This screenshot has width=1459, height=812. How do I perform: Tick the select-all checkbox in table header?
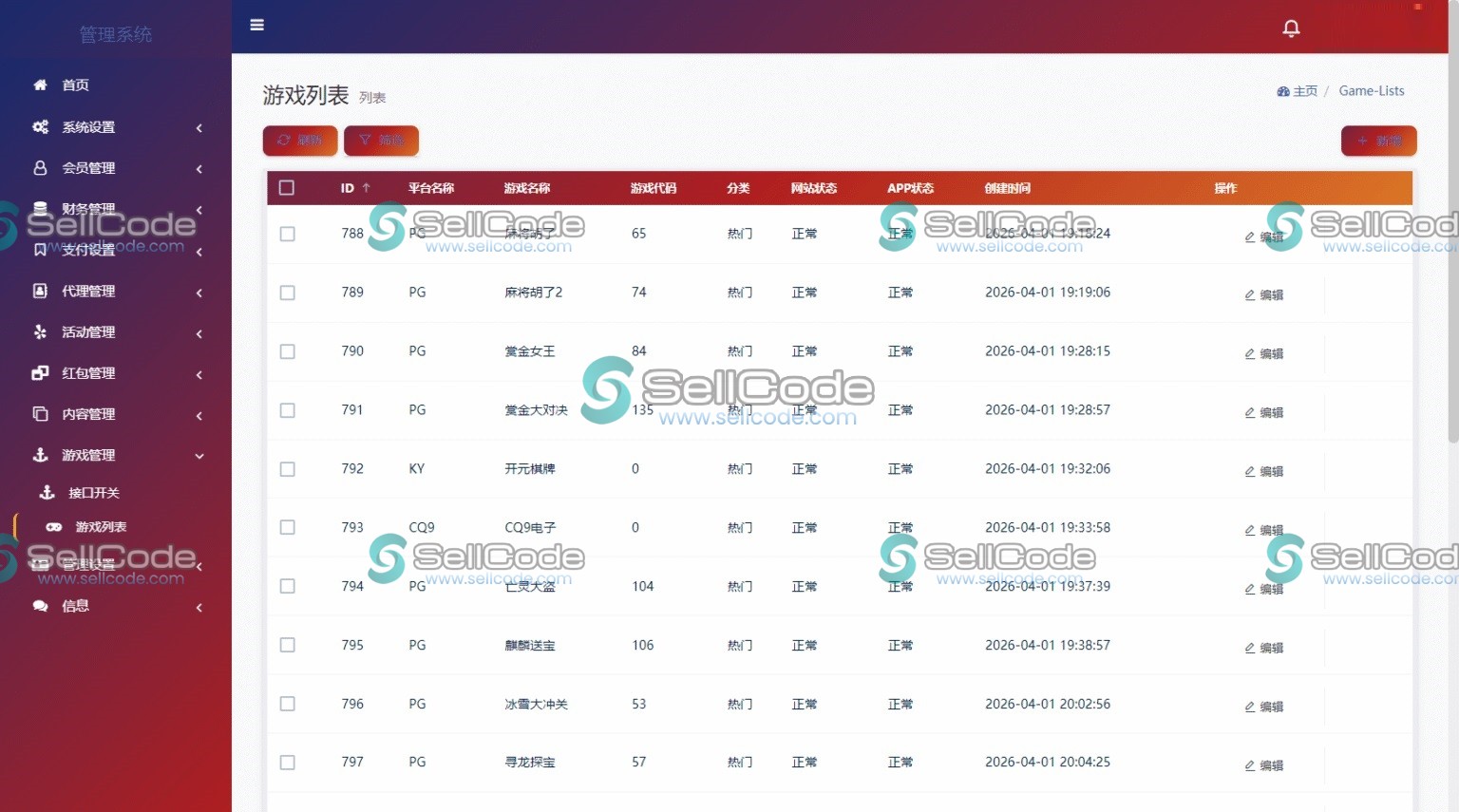(287, 188)
